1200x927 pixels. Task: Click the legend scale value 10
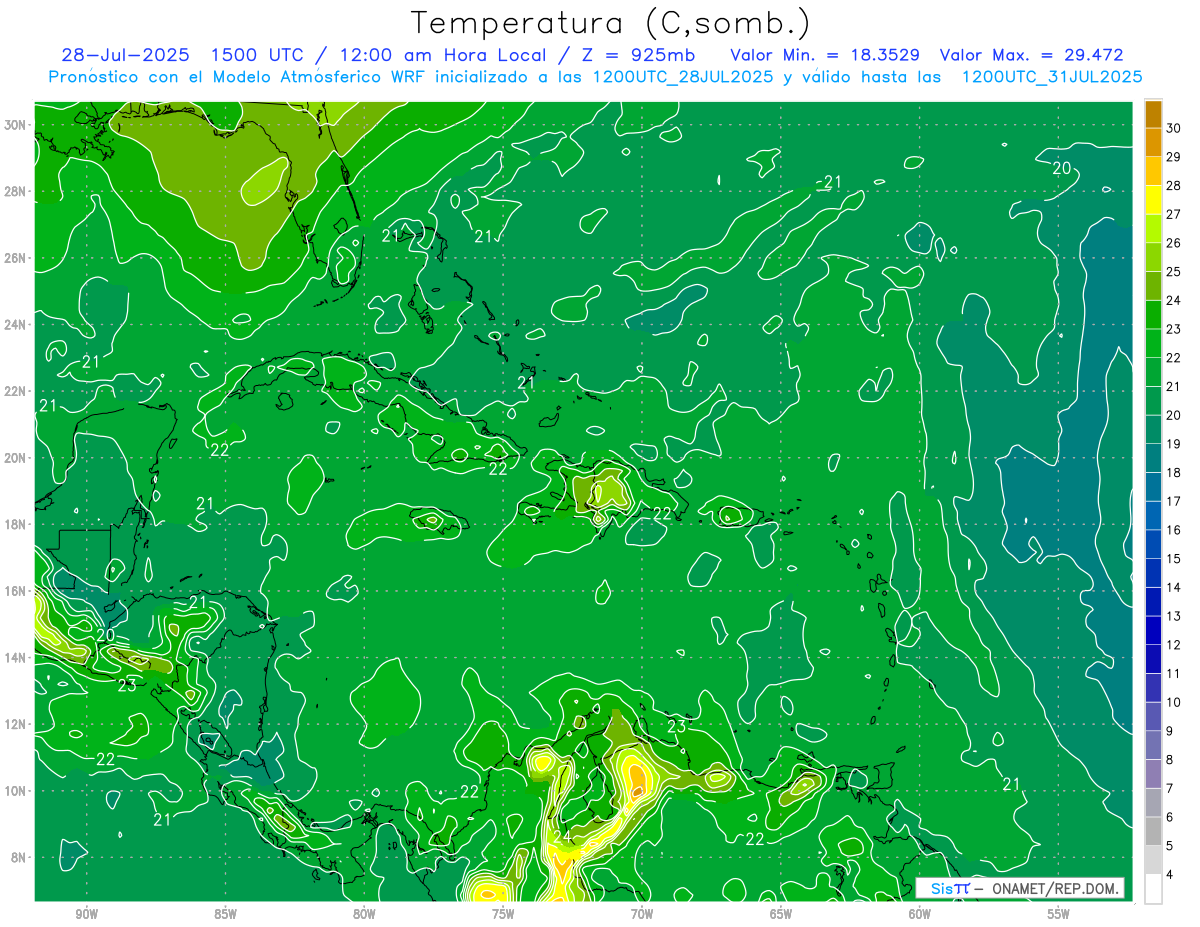pos(1174,703)
